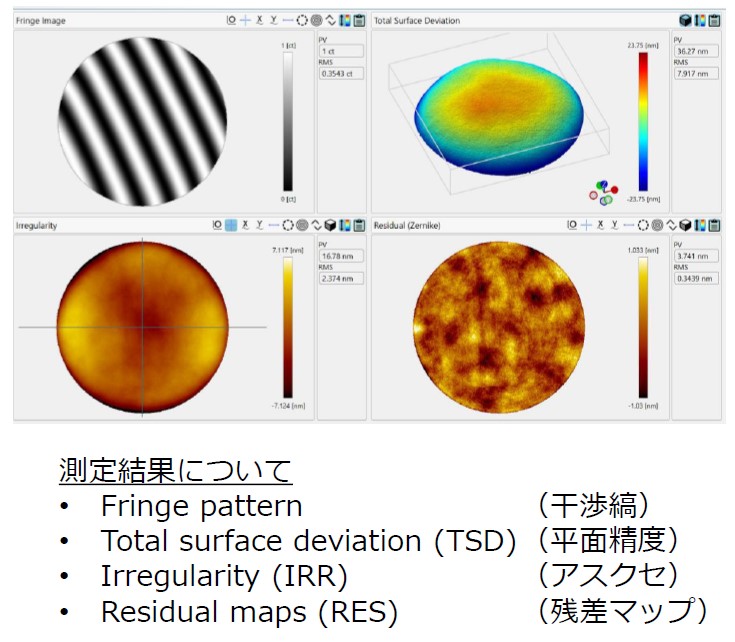Click the Irregularity circular map
Viewport: 735px width, 642px height.
pyautogui.click(x=142, y=327)
